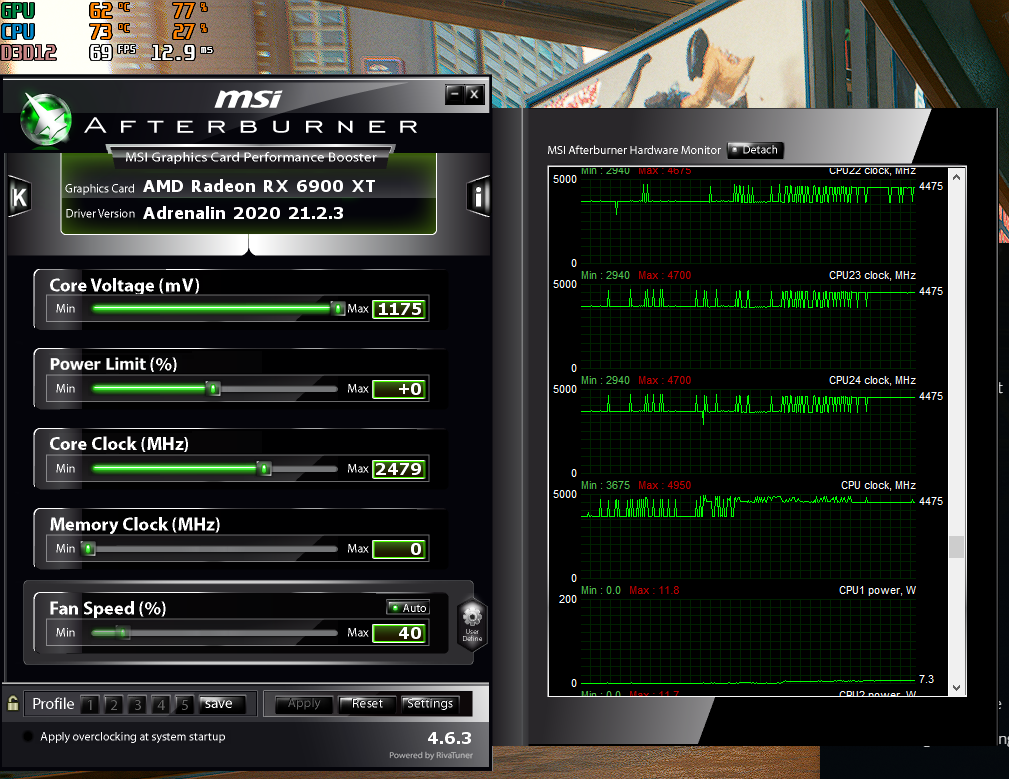This screenshot has height=779, width=1009.
Task: Click the CPU1 power 'Max : 11.8' text
Action: tap(654, 591)
